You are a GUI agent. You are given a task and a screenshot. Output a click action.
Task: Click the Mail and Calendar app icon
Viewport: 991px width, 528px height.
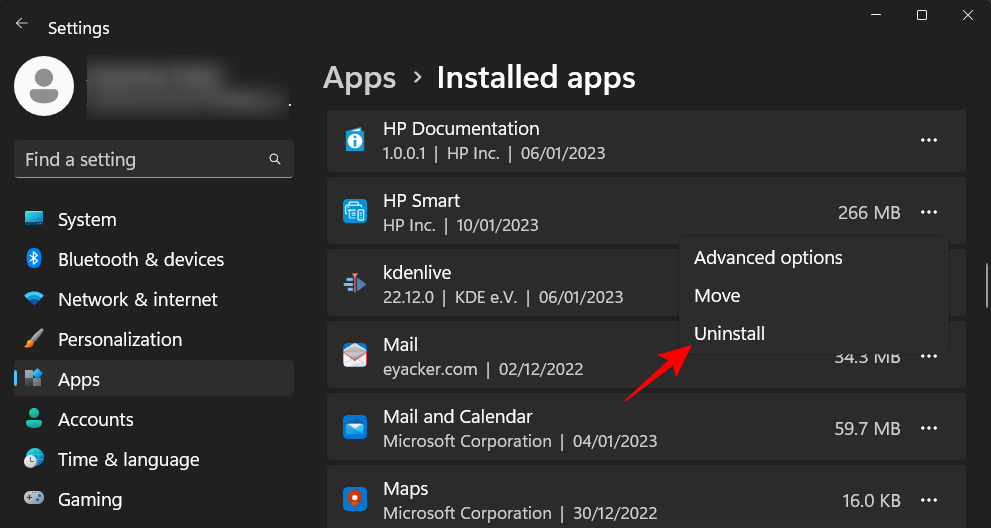(x=355, y=428)
